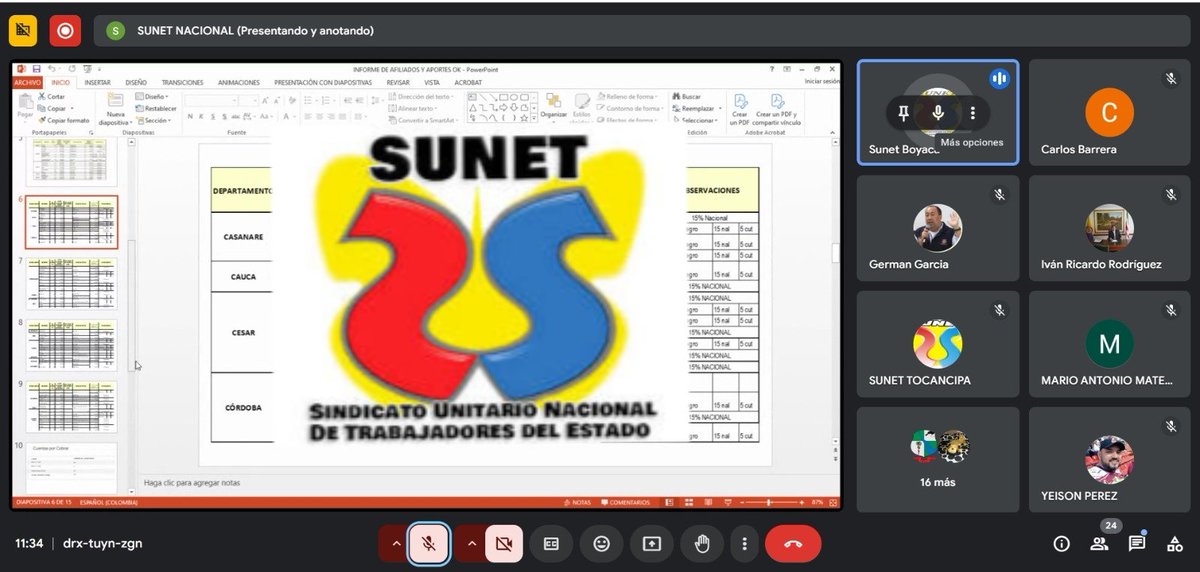Open Sección dropdown
1200x572 pixels.
pos(155,119)
